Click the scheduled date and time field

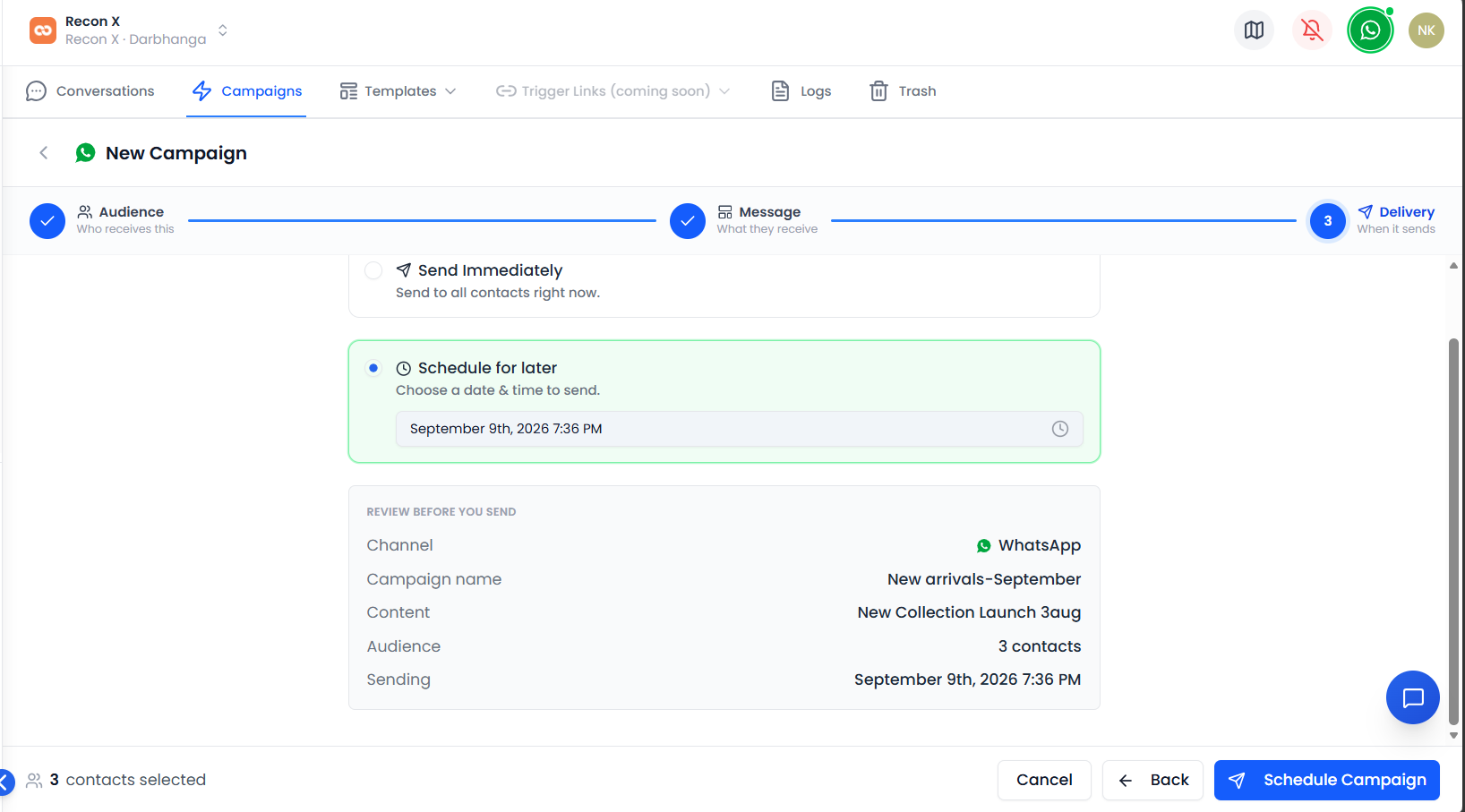pyautogui.click(x=739, y=429)
